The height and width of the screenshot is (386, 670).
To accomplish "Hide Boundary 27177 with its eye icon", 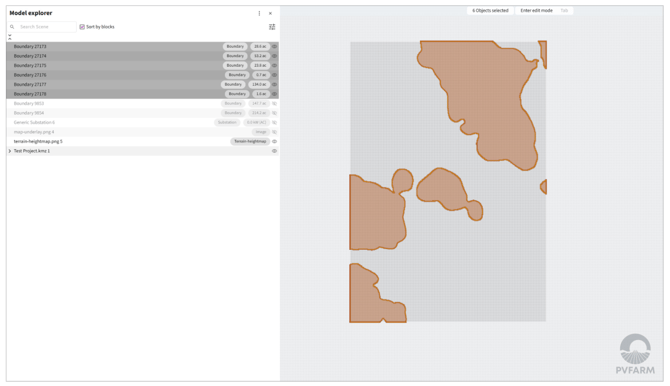I will click(x=274, y=85).
